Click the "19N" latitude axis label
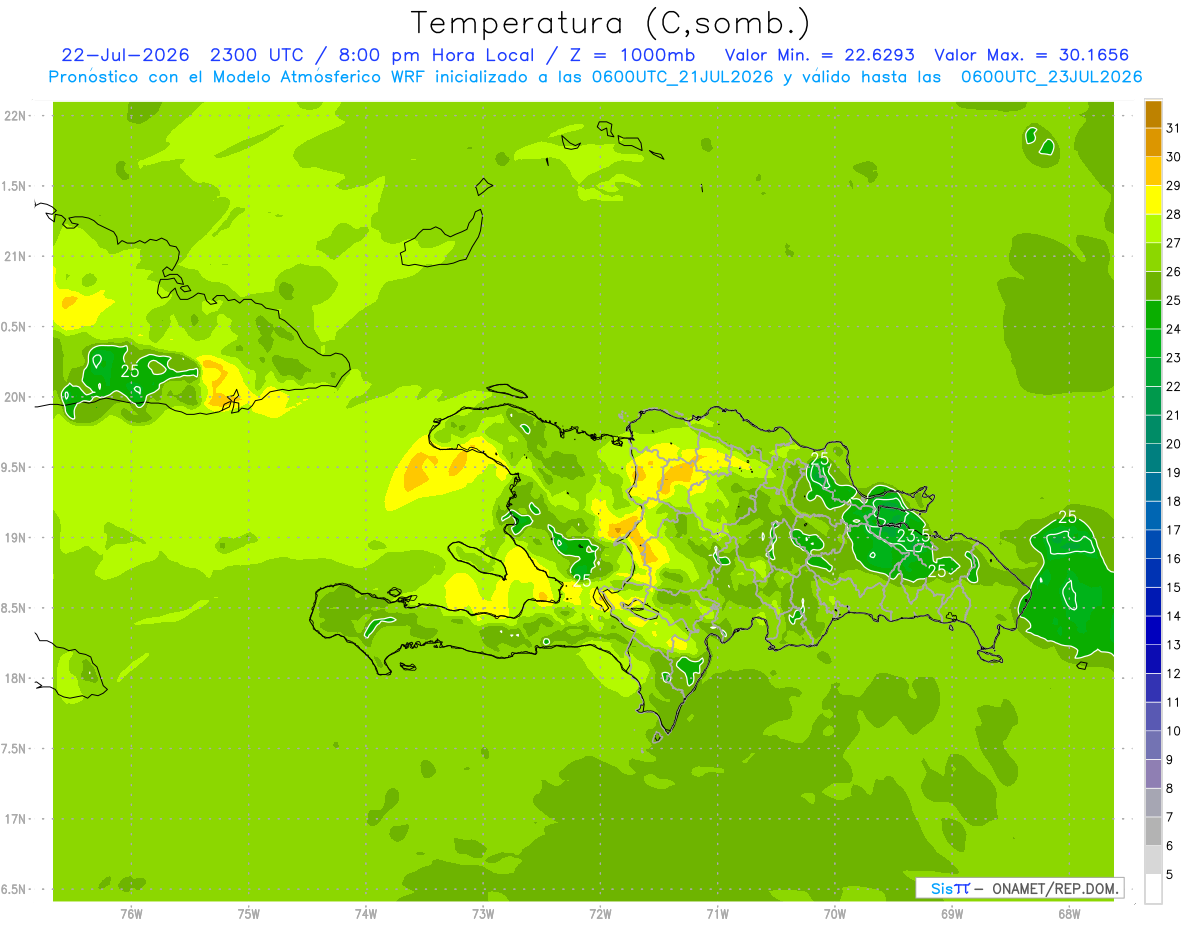The image size is (1200, 927). (15, 537)
